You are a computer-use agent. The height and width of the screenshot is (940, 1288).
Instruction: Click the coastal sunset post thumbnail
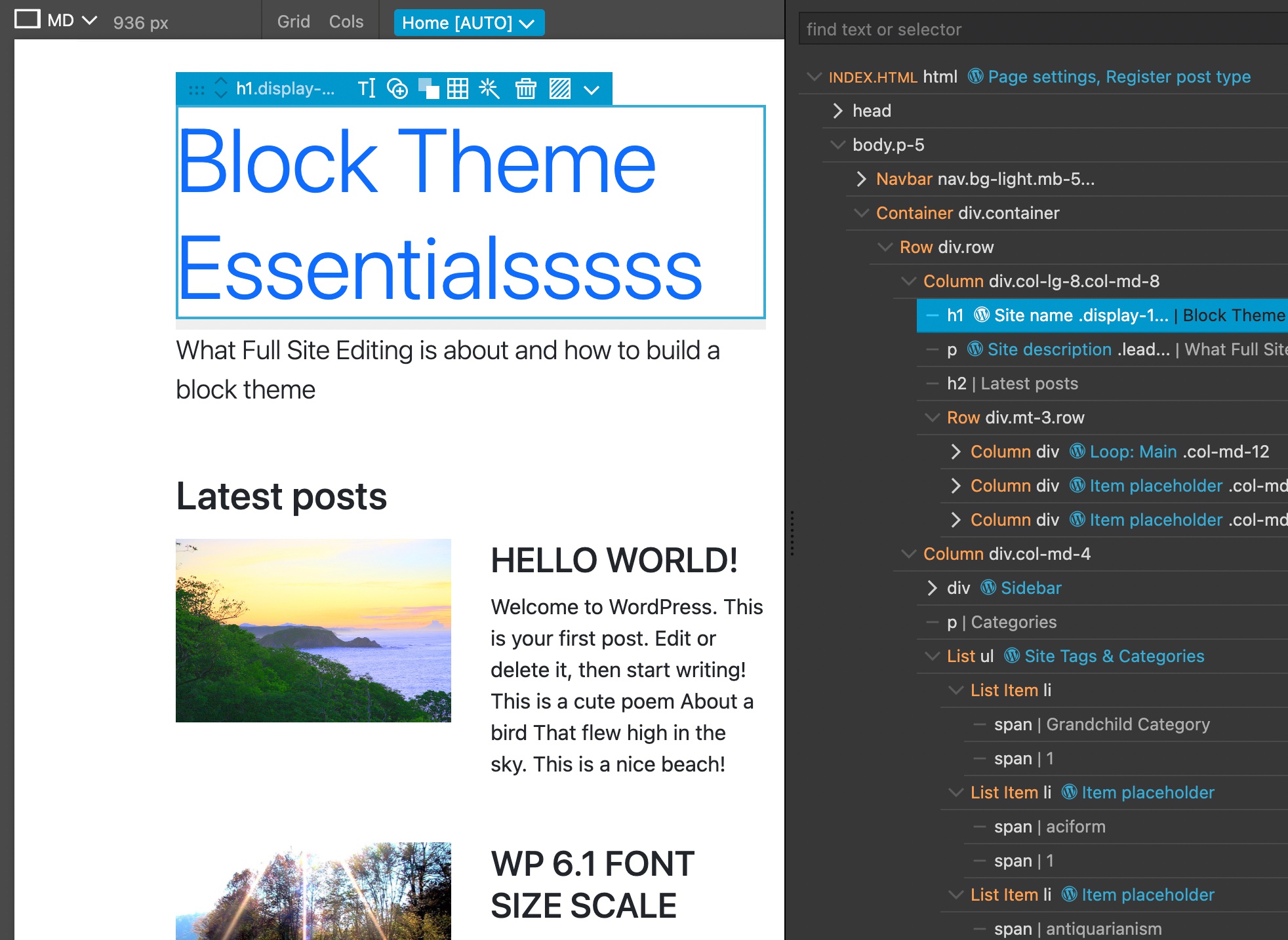coord(313,631)
